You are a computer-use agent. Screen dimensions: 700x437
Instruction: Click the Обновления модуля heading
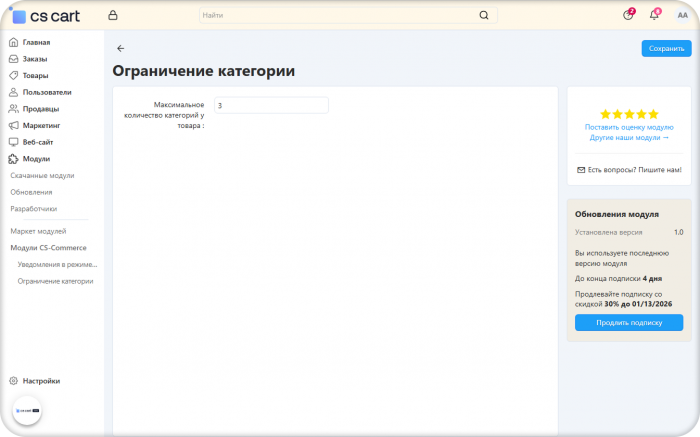[x=617, y=214]
